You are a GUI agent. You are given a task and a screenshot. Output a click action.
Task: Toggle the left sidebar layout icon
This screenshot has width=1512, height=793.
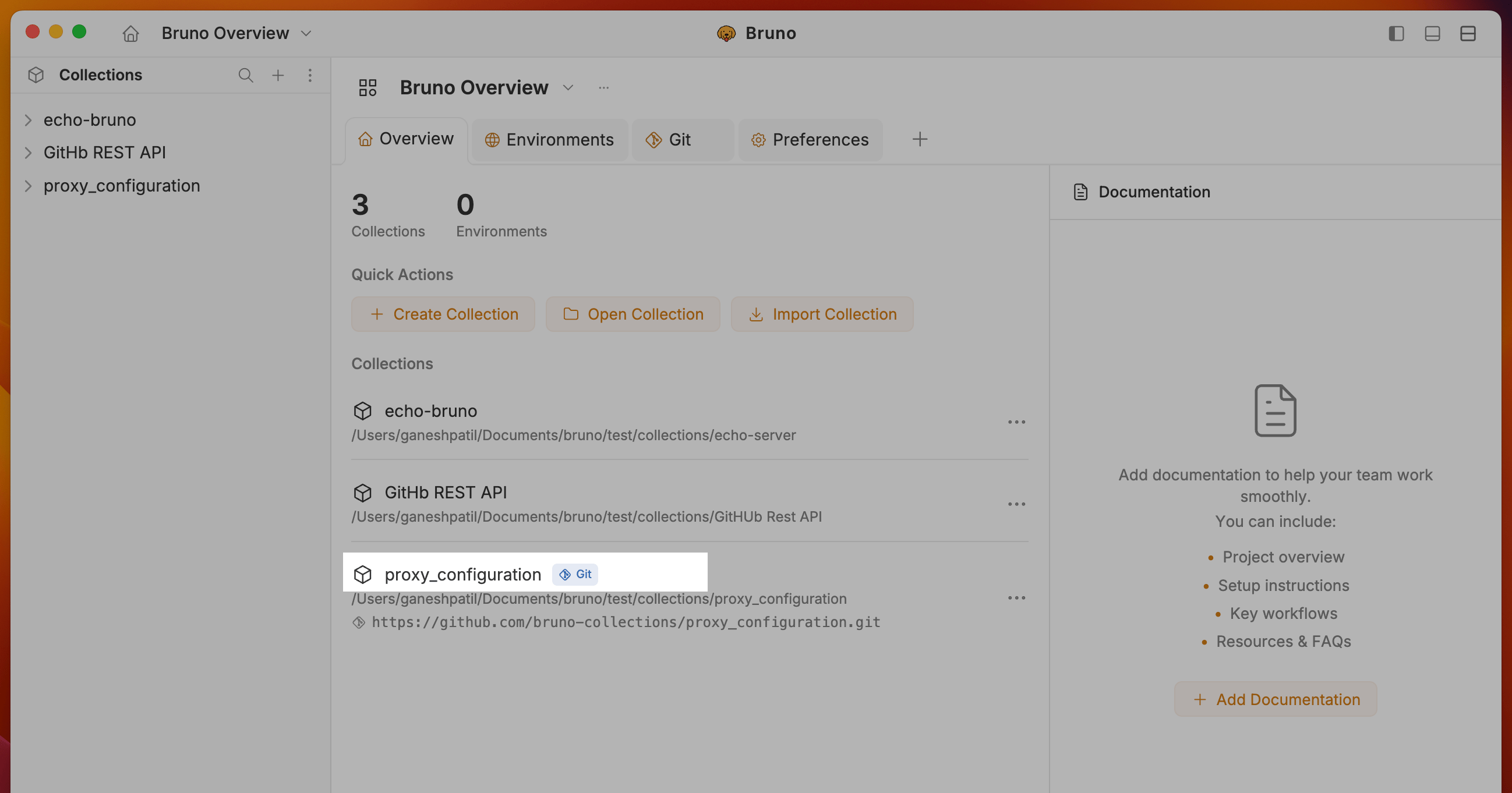pyautogui.click(x=1396, y=33)
